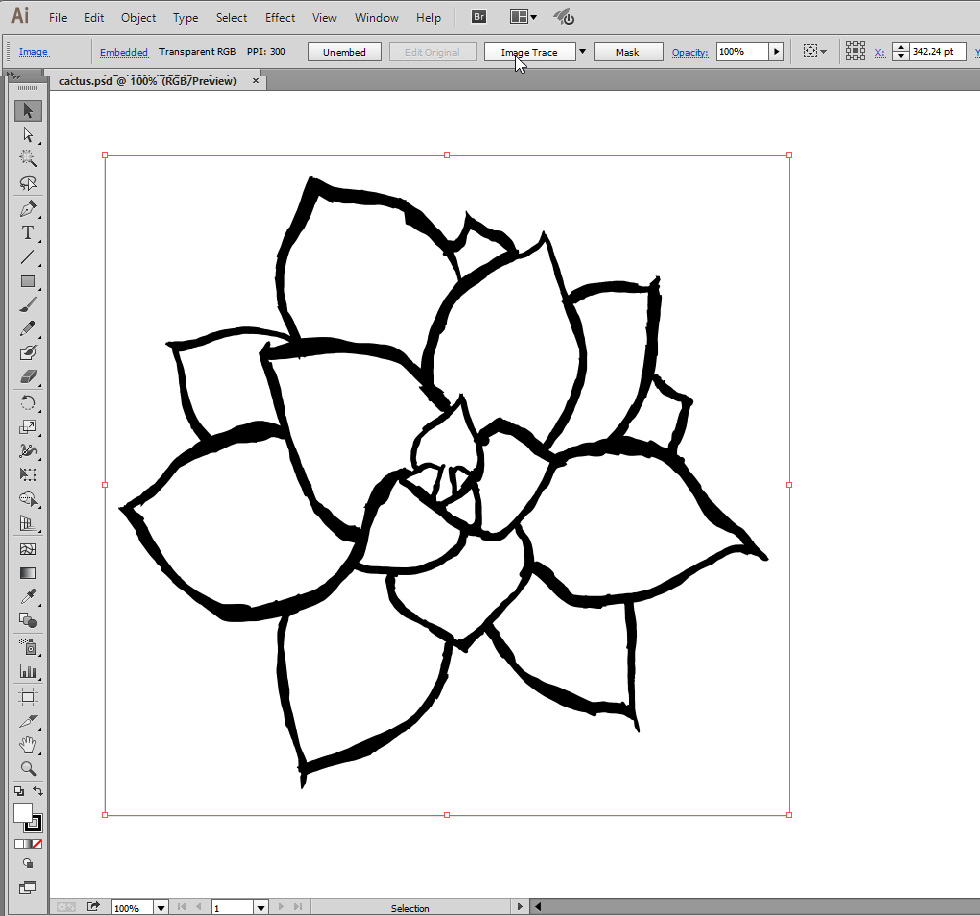Viewport: 980px width, 916px height.
Task: Choose the Paintbrush tool
Action: 28,305
